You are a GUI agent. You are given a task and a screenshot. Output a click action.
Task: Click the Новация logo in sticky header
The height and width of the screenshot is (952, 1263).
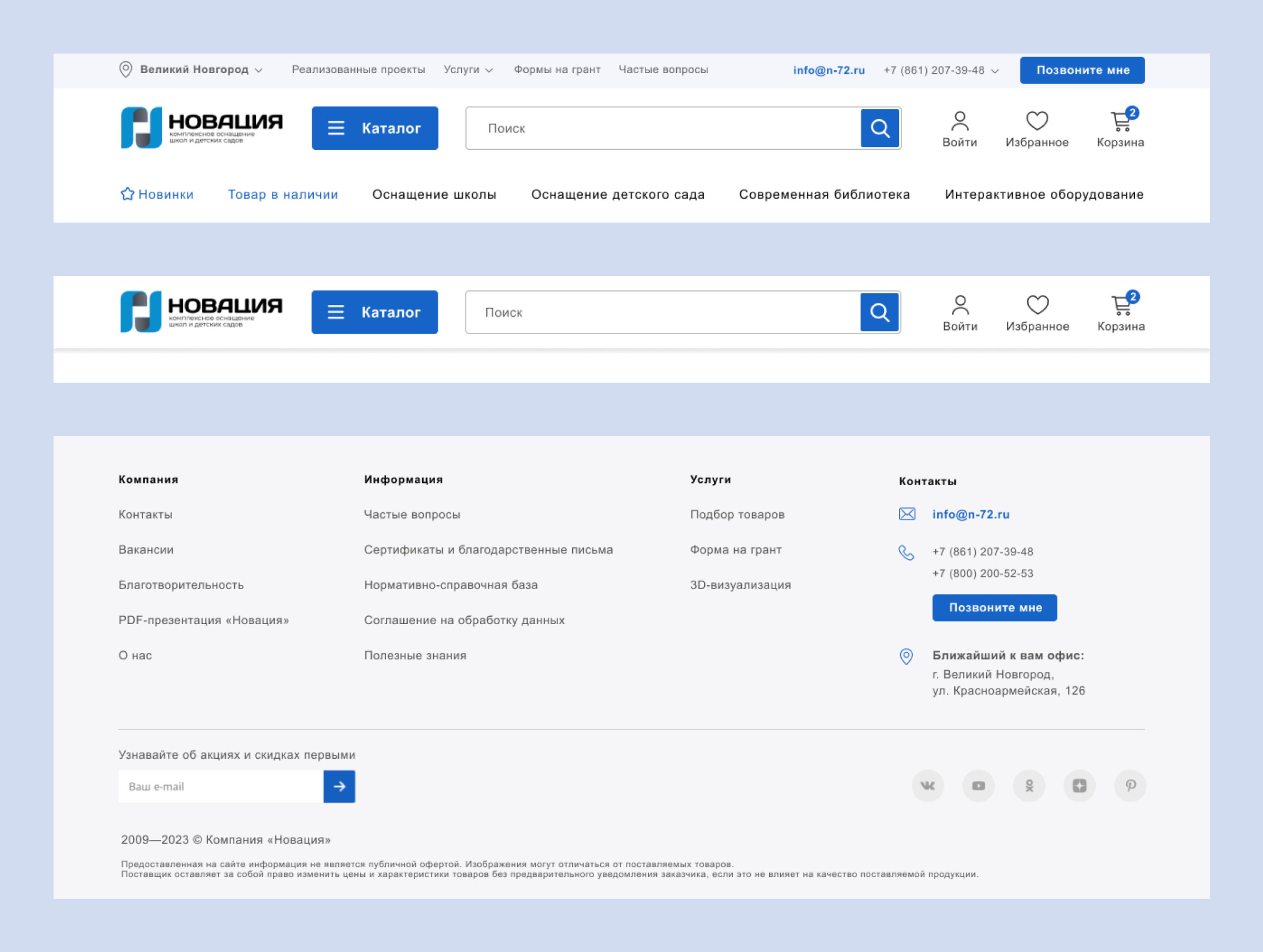pos(201,312)
